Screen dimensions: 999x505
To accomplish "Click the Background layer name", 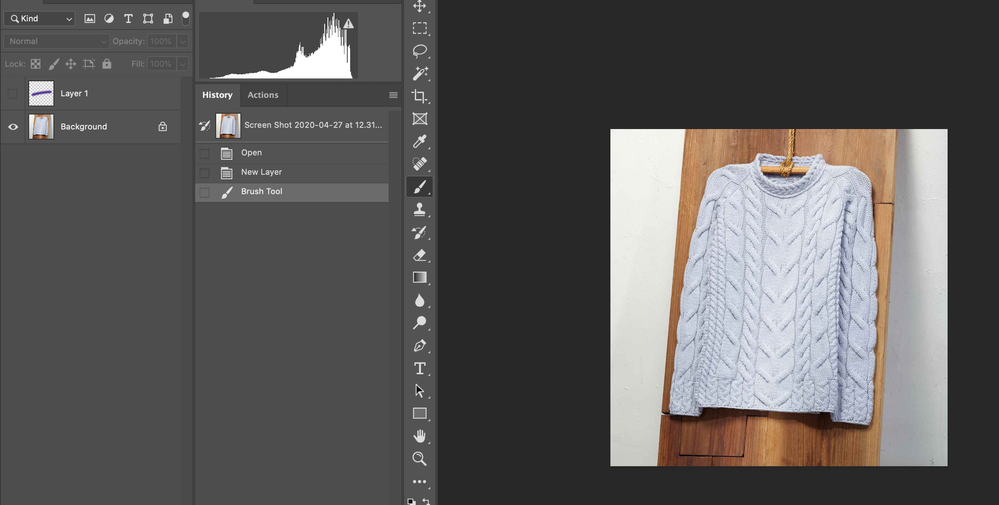I will 83,127.
